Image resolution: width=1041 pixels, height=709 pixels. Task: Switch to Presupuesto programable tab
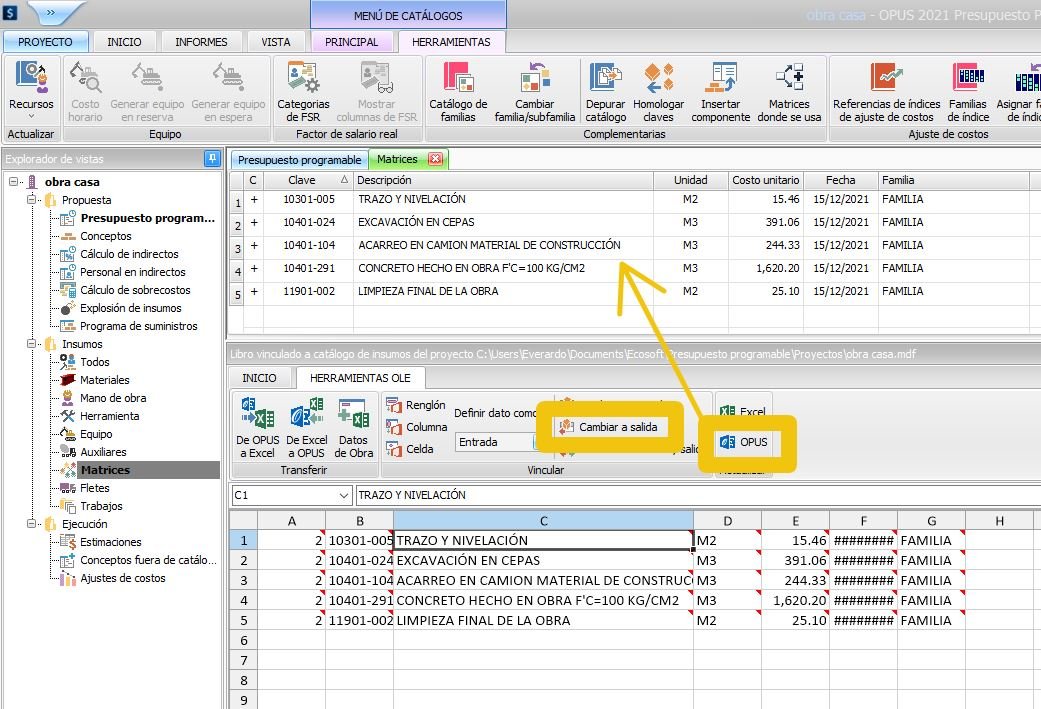(x=299, y=160)
